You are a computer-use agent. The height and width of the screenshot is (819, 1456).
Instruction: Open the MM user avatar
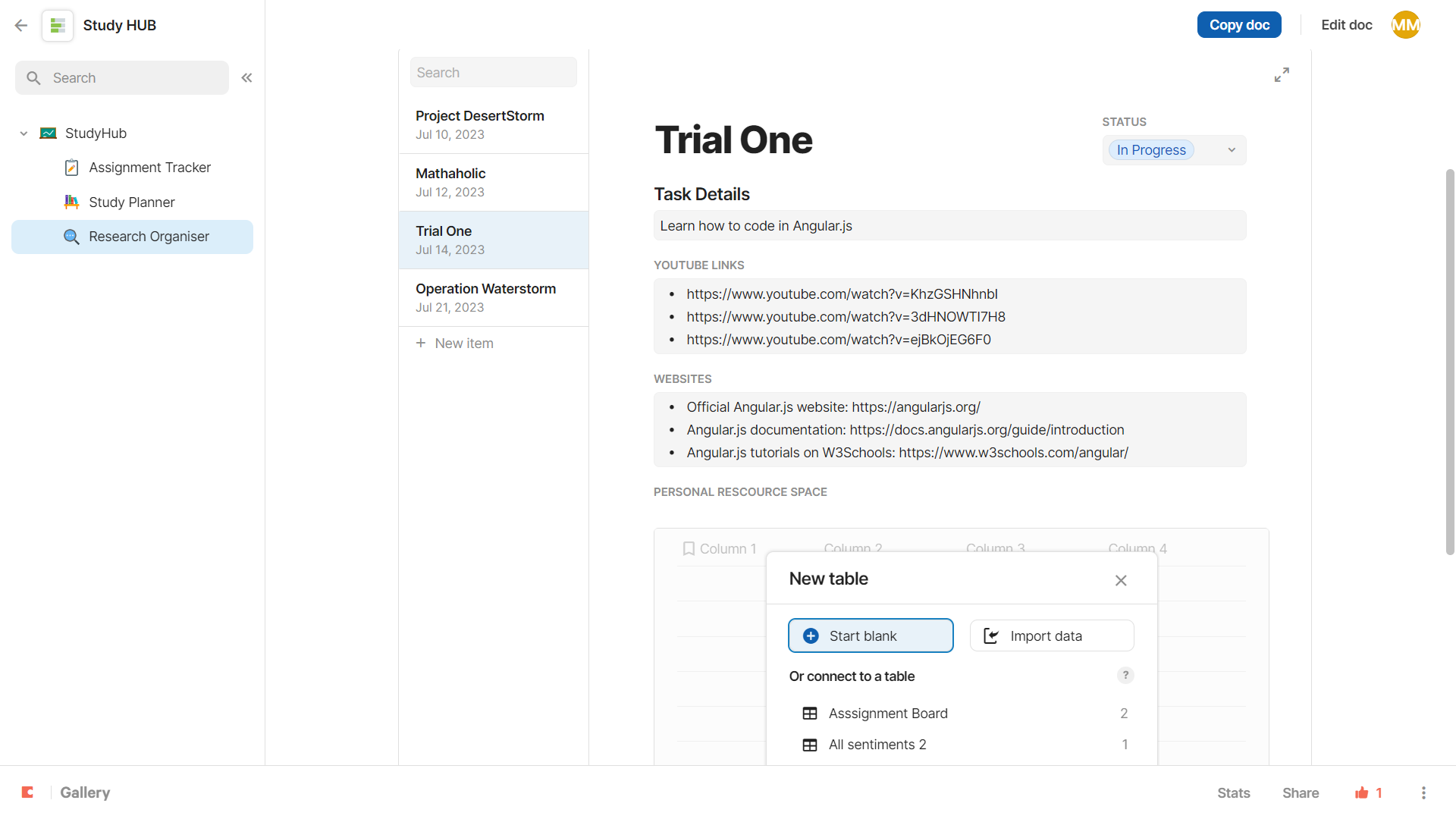point(1405,25)
